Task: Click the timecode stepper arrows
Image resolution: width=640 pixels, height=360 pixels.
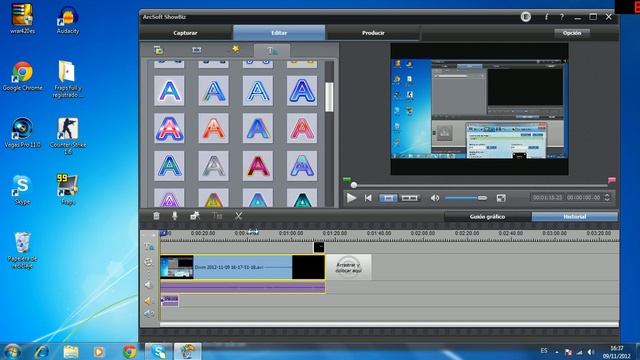Action: tap(607, 198)
